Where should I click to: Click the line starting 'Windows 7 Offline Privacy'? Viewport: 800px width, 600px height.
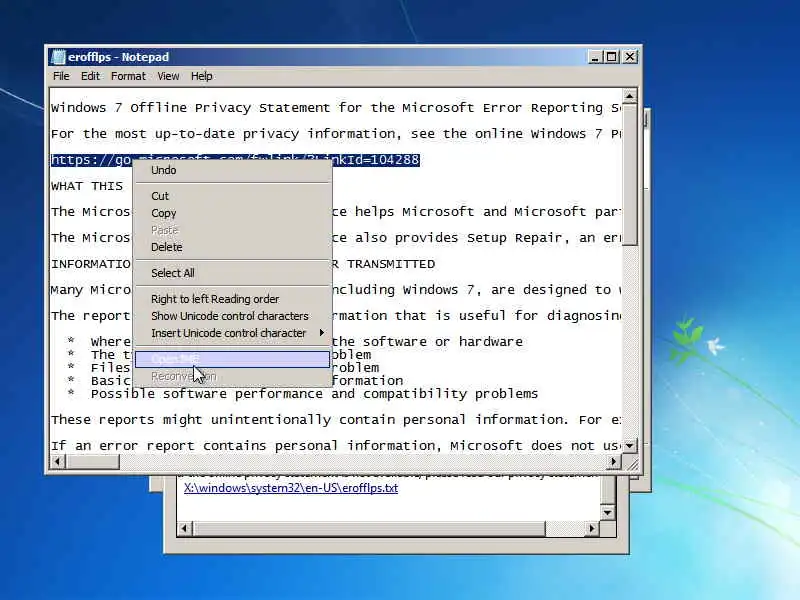[336, 108]
